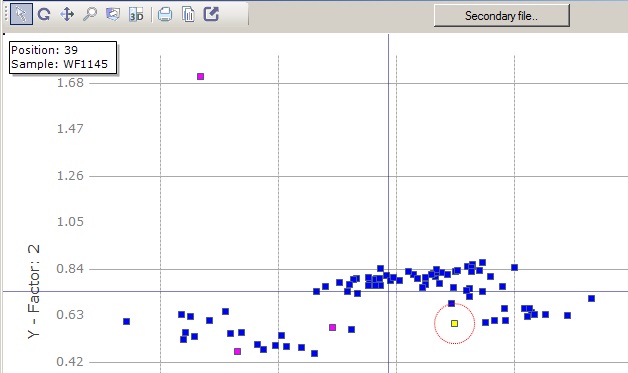Image resolution: width=628 pixels, height=373 pixels.
Task: Select the lowest magenta data point
Action: pyautogui.click(x=238, y=351)
